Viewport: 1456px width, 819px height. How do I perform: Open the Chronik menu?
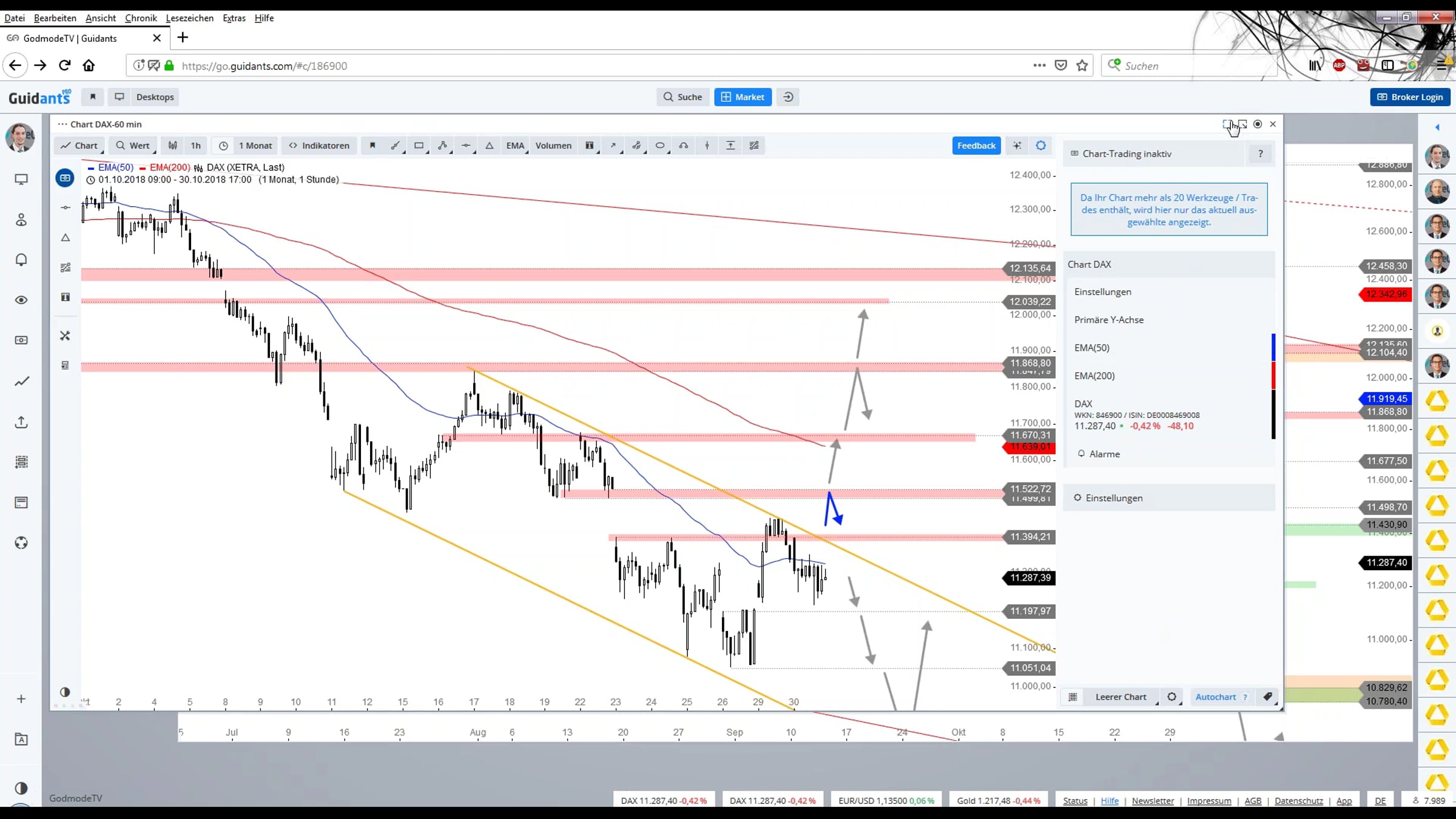[141, 18]
